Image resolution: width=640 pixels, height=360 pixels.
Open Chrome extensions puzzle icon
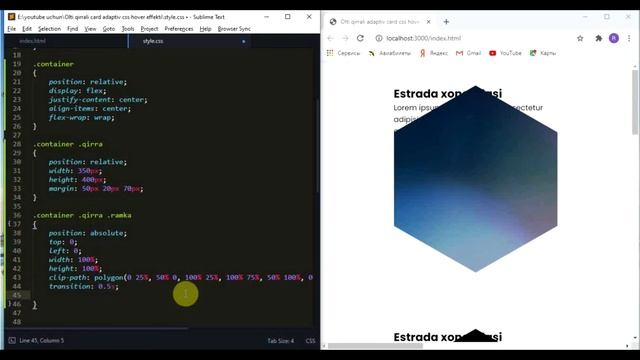pyautogui.click(x=598, y=38)
